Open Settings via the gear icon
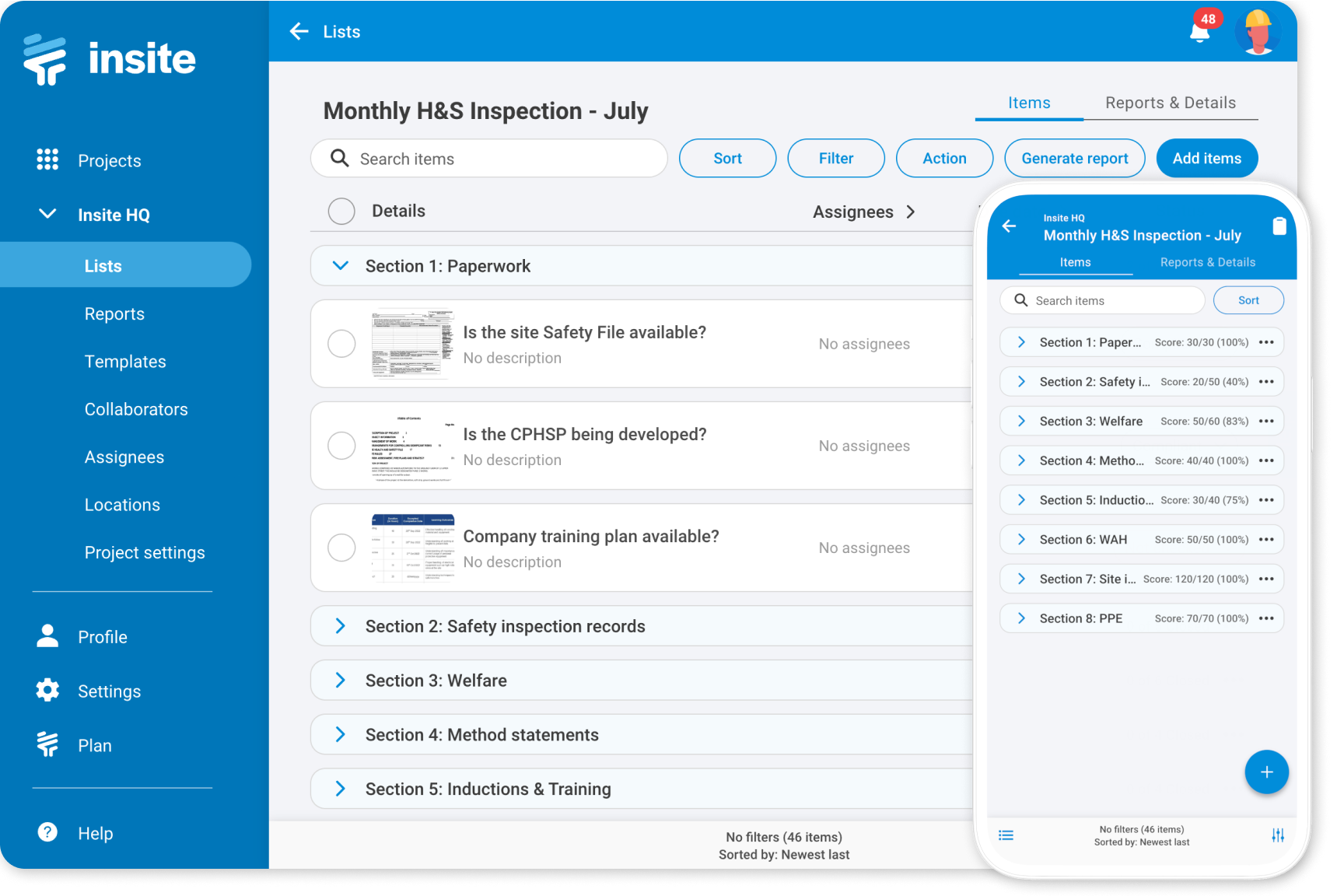 click(47, 690)
